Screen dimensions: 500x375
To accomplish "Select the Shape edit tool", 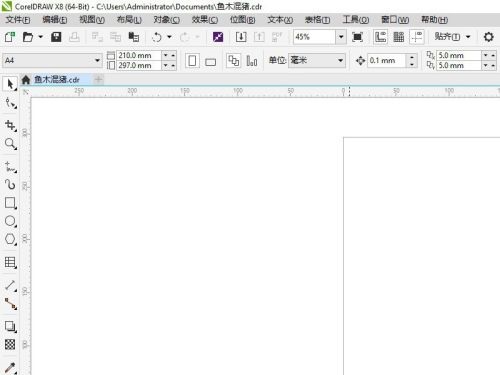I will pyautogui.click(x=10, y=103).
